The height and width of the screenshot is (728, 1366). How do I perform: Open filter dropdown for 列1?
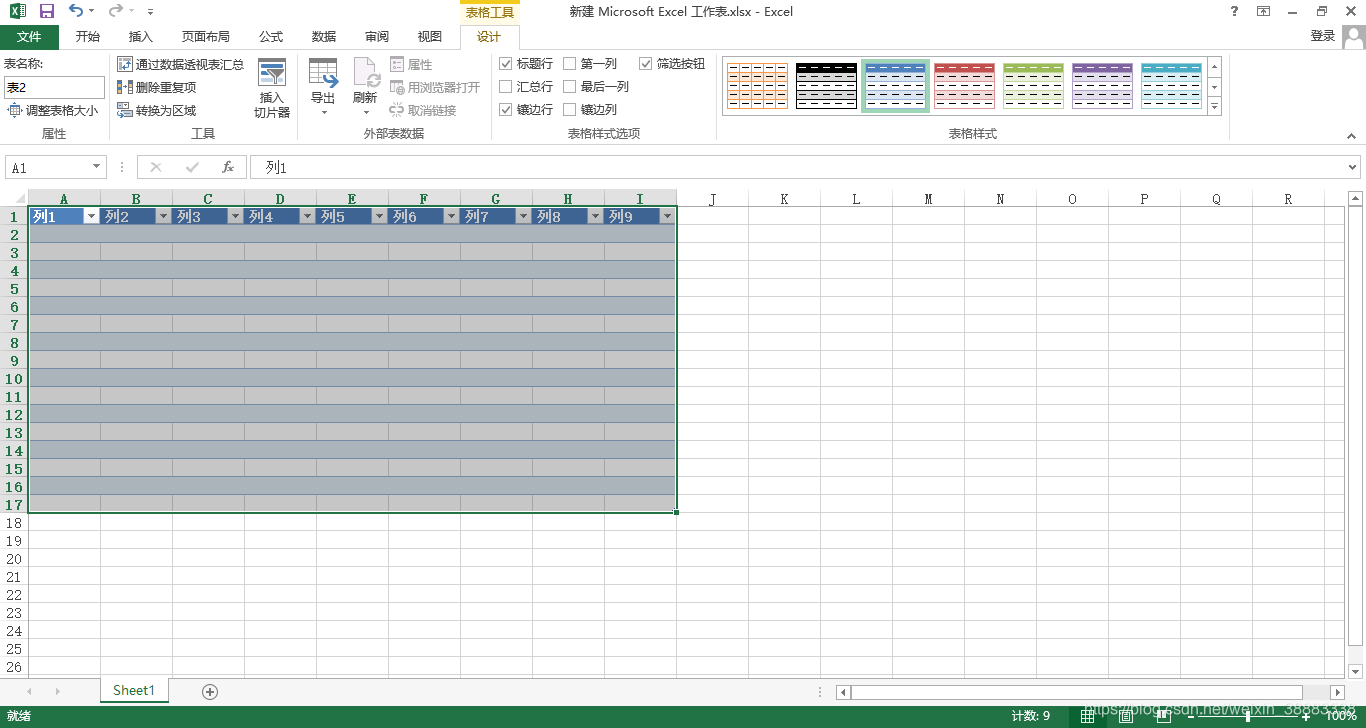tap(91, 217)
